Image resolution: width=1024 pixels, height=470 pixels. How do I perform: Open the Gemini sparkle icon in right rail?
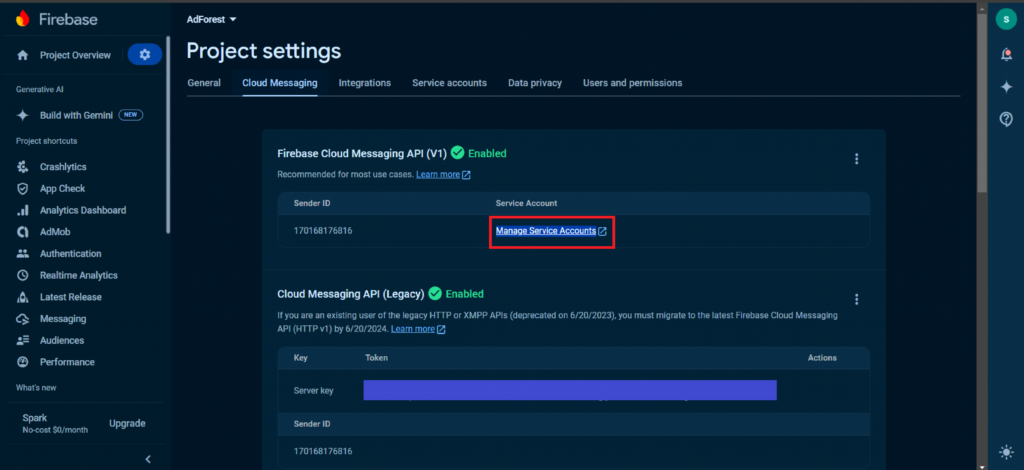click(1006, 87)
